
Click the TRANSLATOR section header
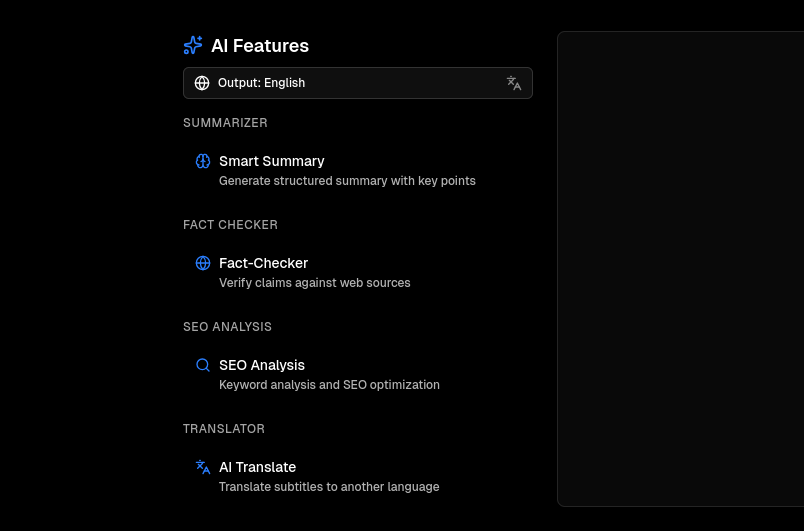pos(224,429)
